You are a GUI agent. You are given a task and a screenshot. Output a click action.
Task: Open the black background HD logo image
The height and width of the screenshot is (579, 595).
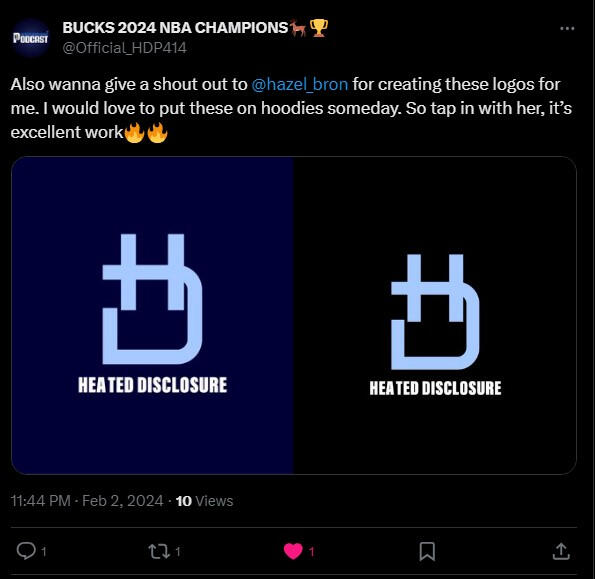[435, 315]
